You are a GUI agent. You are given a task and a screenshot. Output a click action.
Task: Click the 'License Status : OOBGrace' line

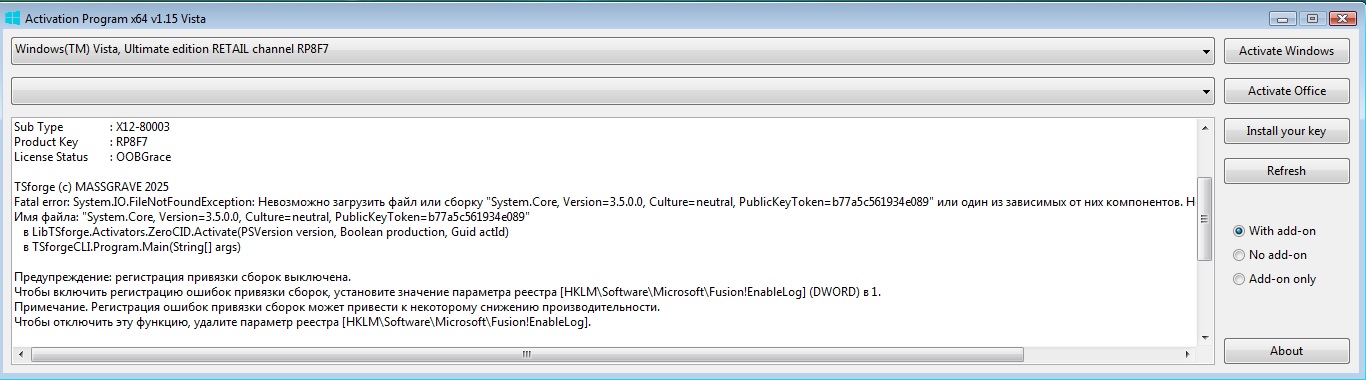click(93, 157)
